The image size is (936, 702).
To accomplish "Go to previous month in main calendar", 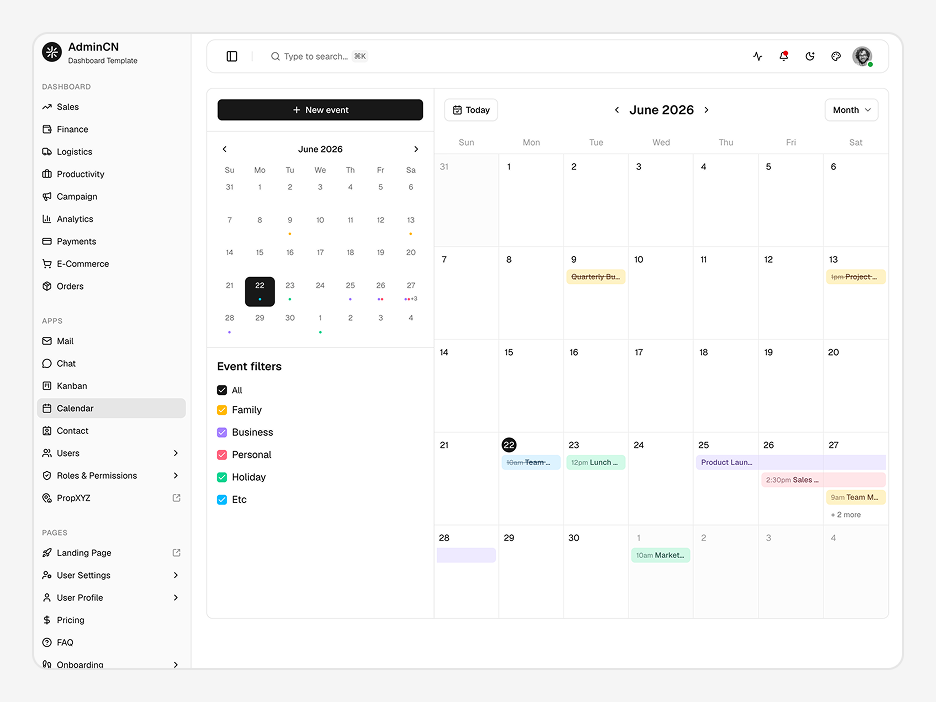I will (x=617, y=110).
